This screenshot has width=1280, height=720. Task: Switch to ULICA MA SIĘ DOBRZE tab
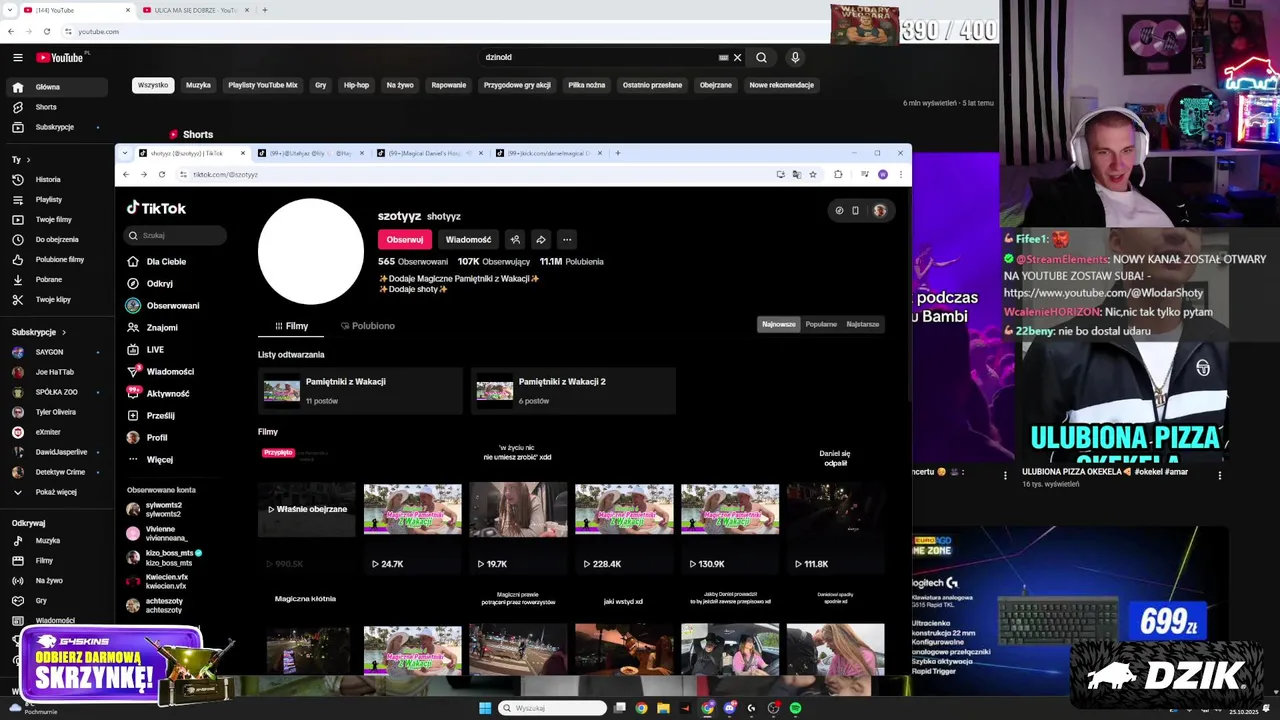pyautogui.click(x=195, y=10)
